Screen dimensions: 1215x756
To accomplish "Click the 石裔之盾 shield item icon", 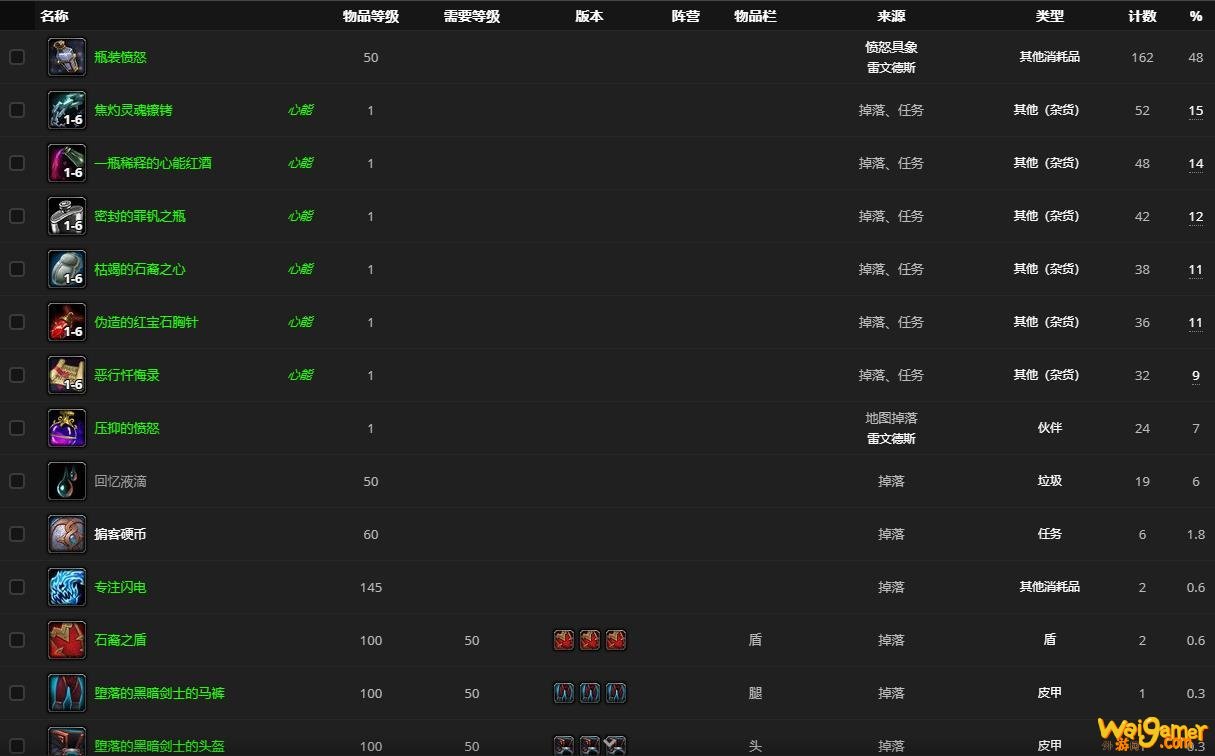I will pyautogui.click(x=67, y=640).
